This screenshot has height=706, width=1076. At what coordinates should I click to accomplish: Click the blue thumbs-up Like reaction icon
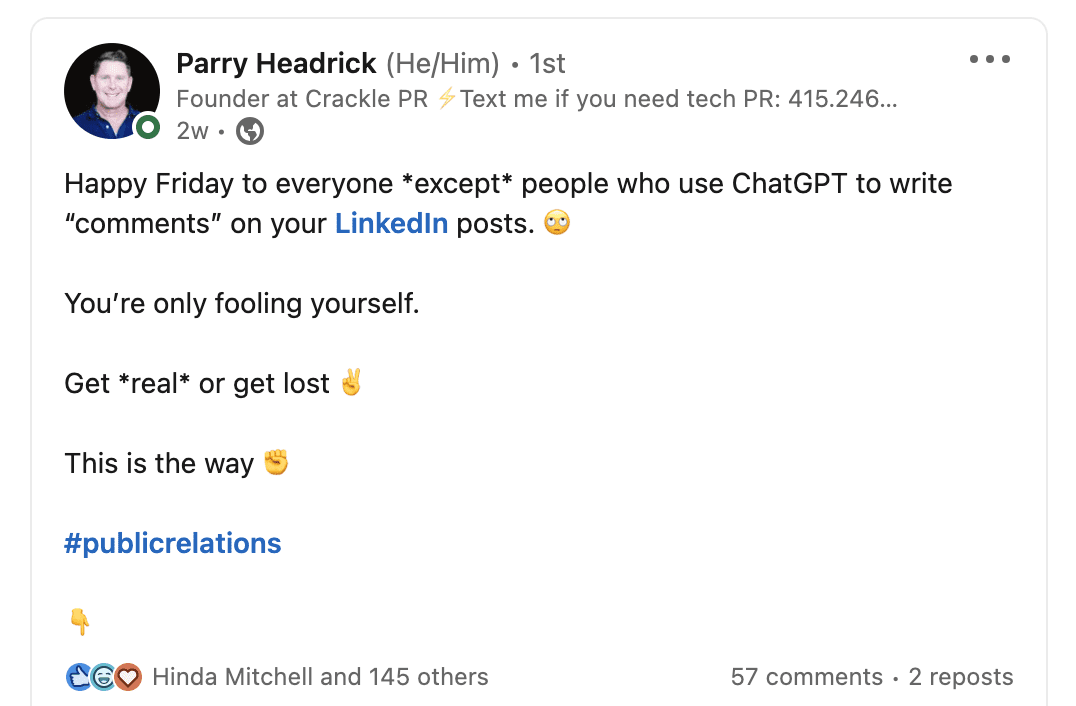coord(80,677)
